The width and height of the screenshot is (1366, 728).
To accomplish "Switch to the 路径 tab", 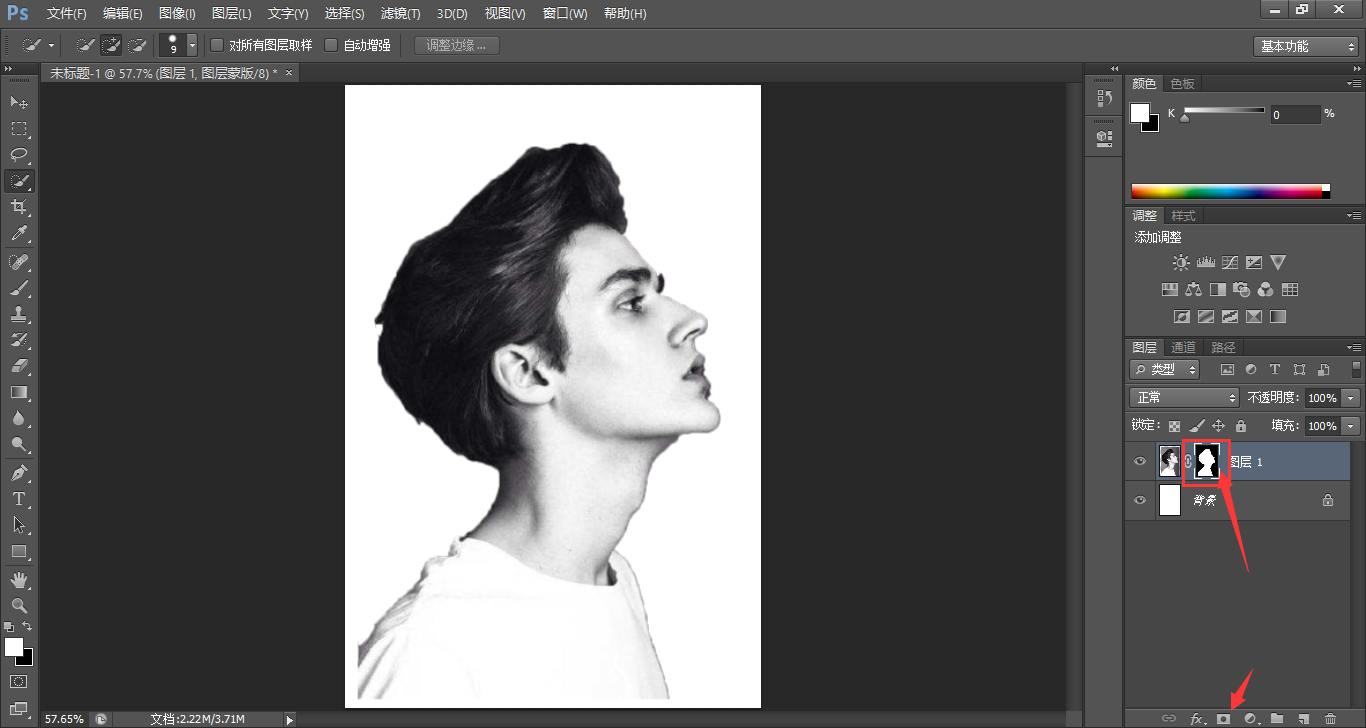I will [x=1223, y=348].
